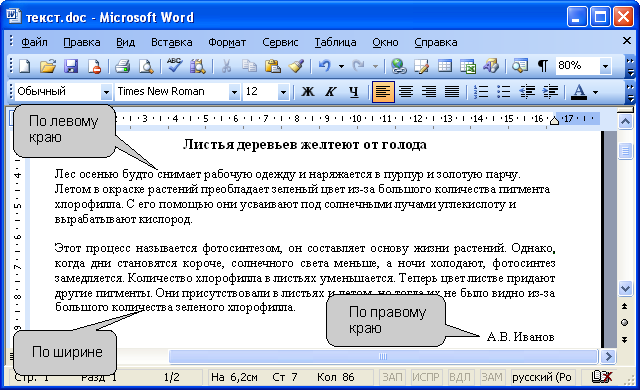Increase the paragraph indent

click(x=550, y=92)
